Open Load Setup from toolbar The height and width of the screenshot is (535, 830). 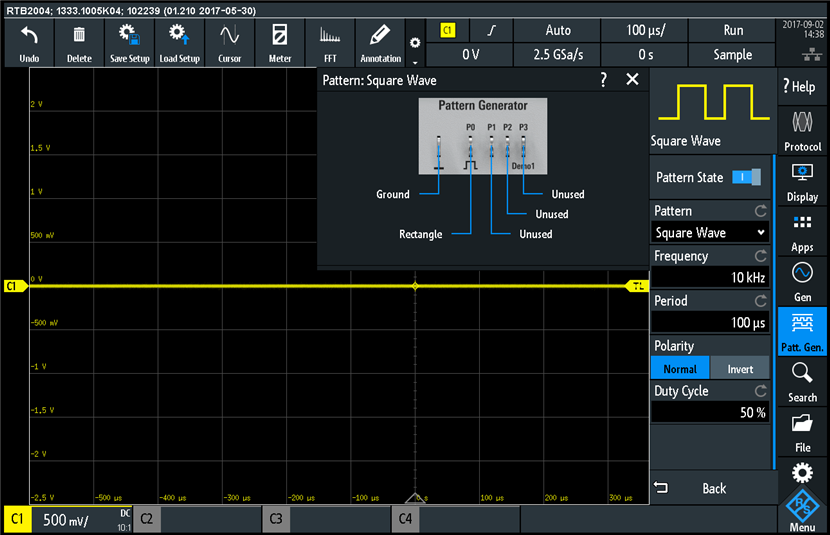point(179,43)
